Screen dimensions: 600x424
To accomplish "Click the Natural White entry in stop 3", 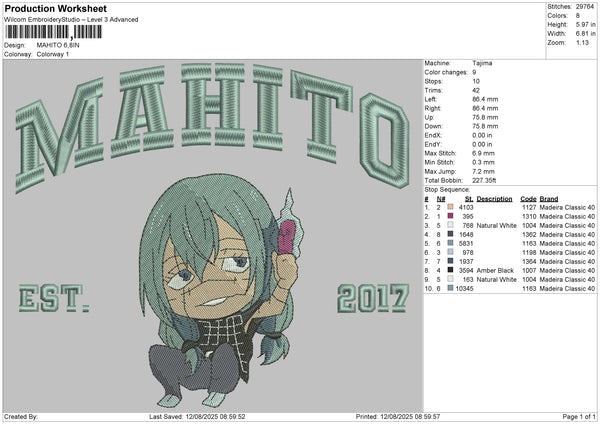I will [x=500, y=225].
